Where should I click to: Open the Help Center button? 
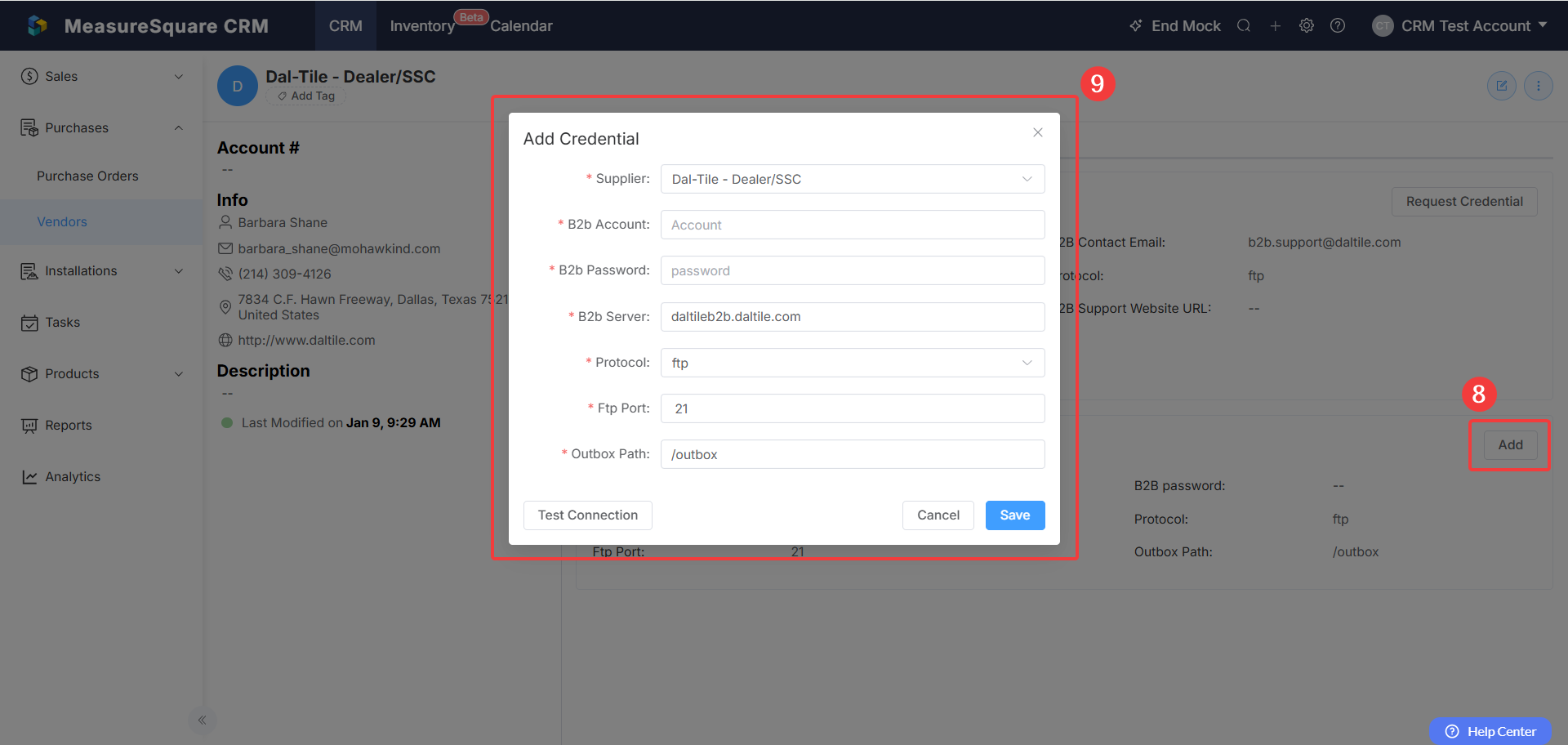(x=1490, y=732)
